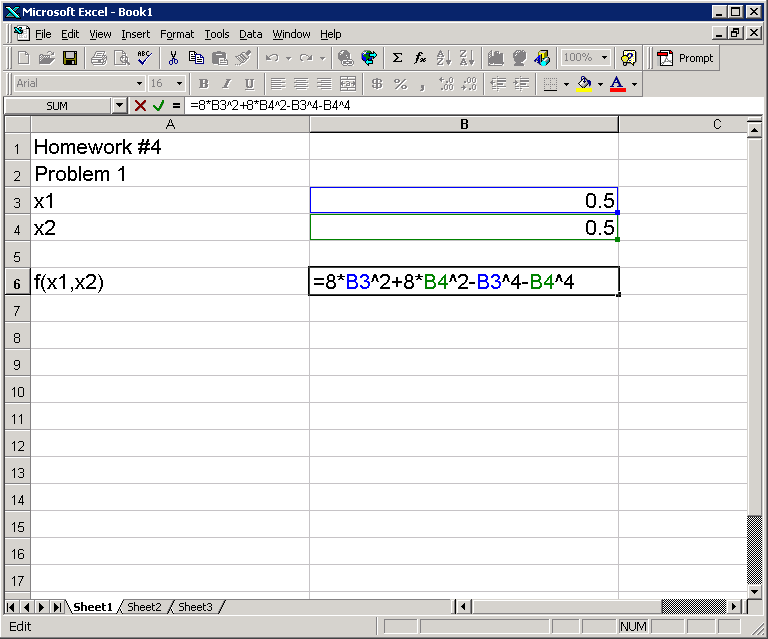The image size is (768, 639).
Task: Click the Edit Formula equals button
Action: [x=176, y=106]
